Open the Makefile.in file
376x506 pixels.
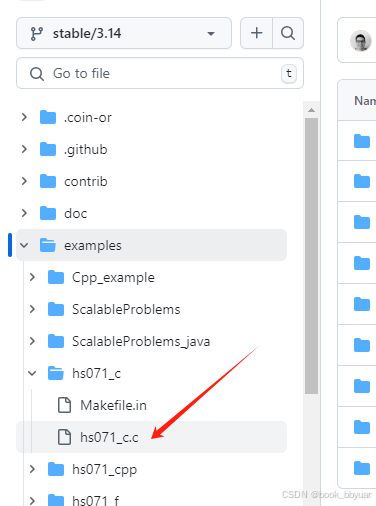tap(113, 405)
